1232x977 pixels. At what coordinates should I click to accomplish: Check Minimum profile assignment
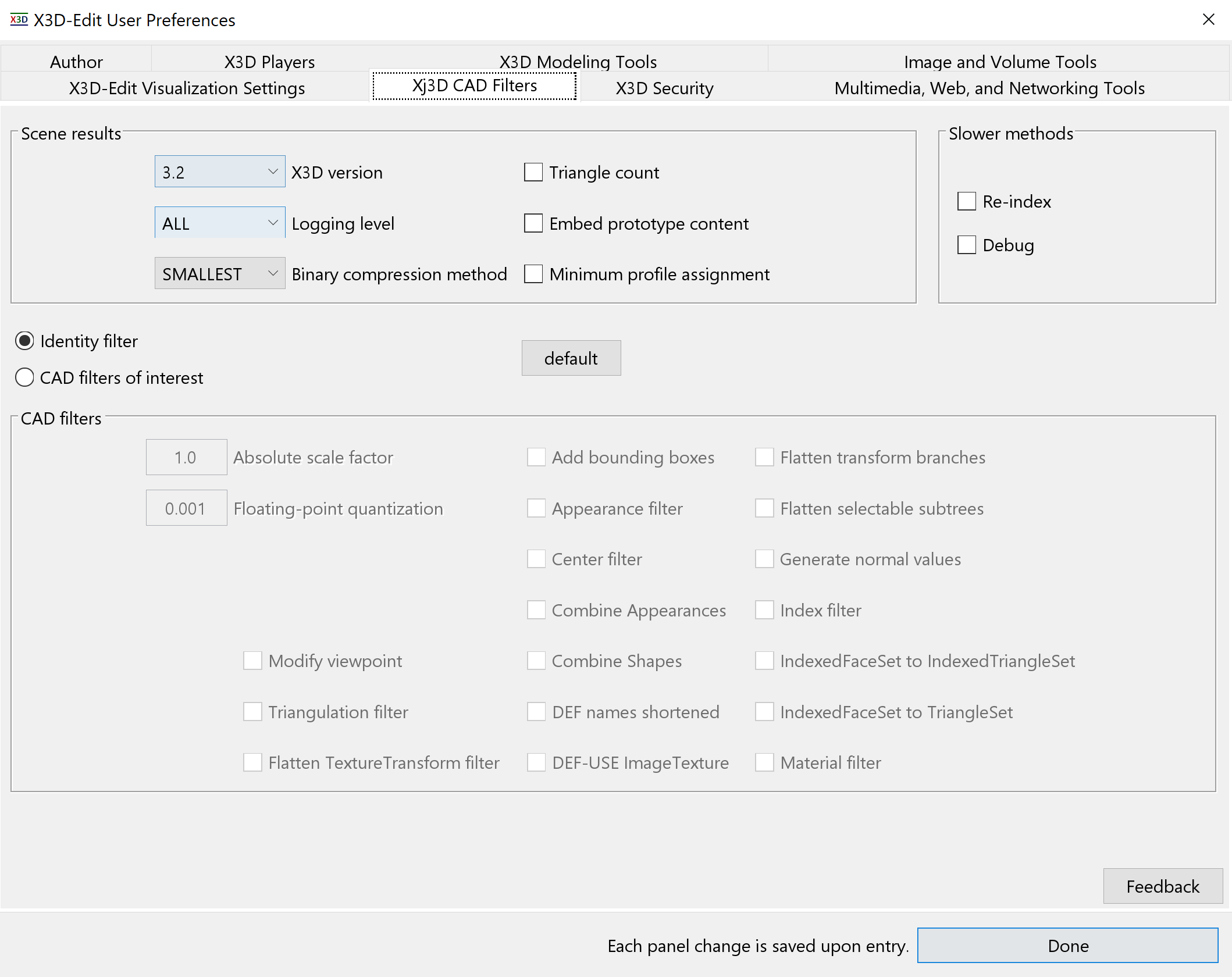[533, 274]
